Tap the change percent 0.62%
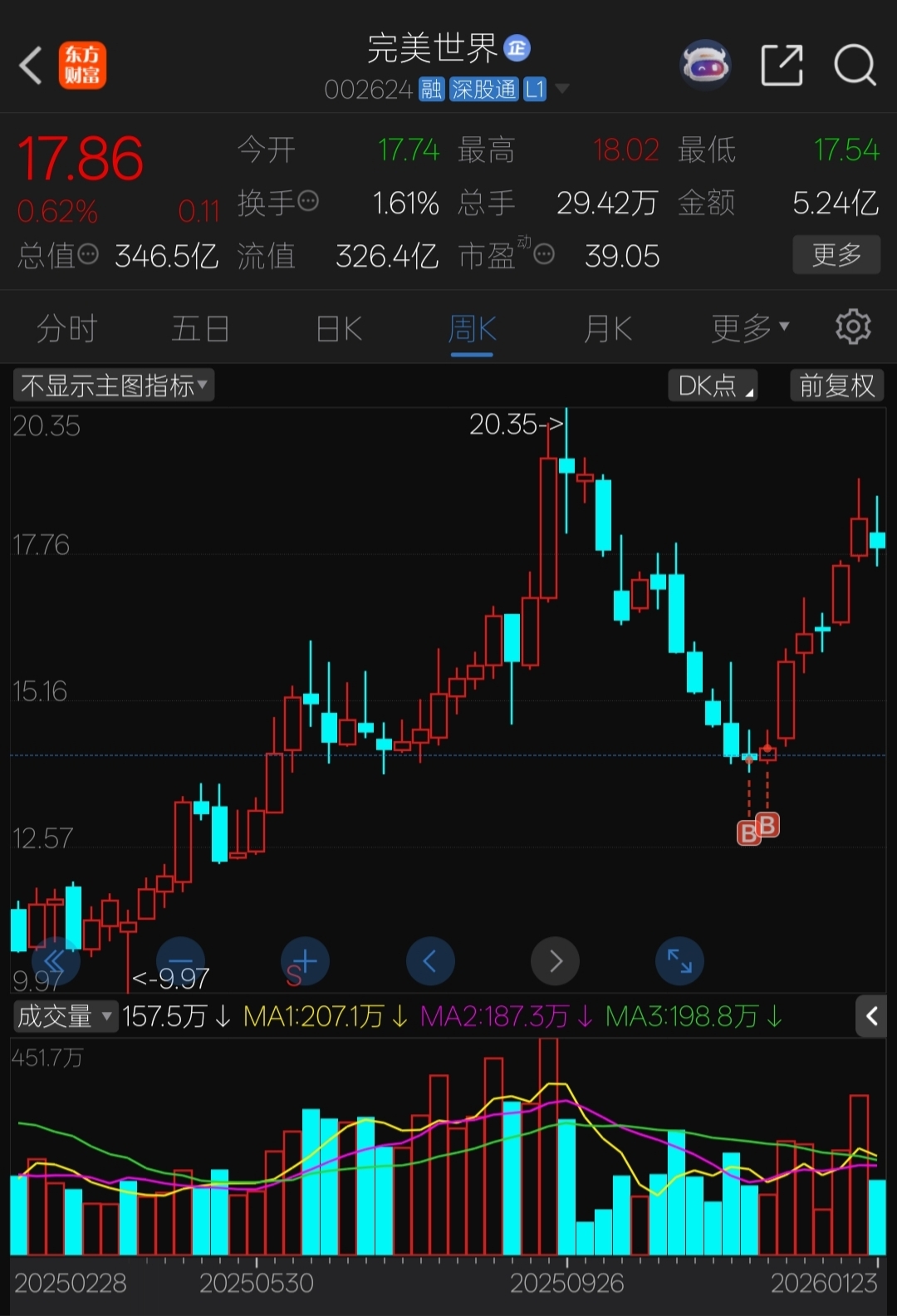This screenshot has width=897, height=1316. 57,212
